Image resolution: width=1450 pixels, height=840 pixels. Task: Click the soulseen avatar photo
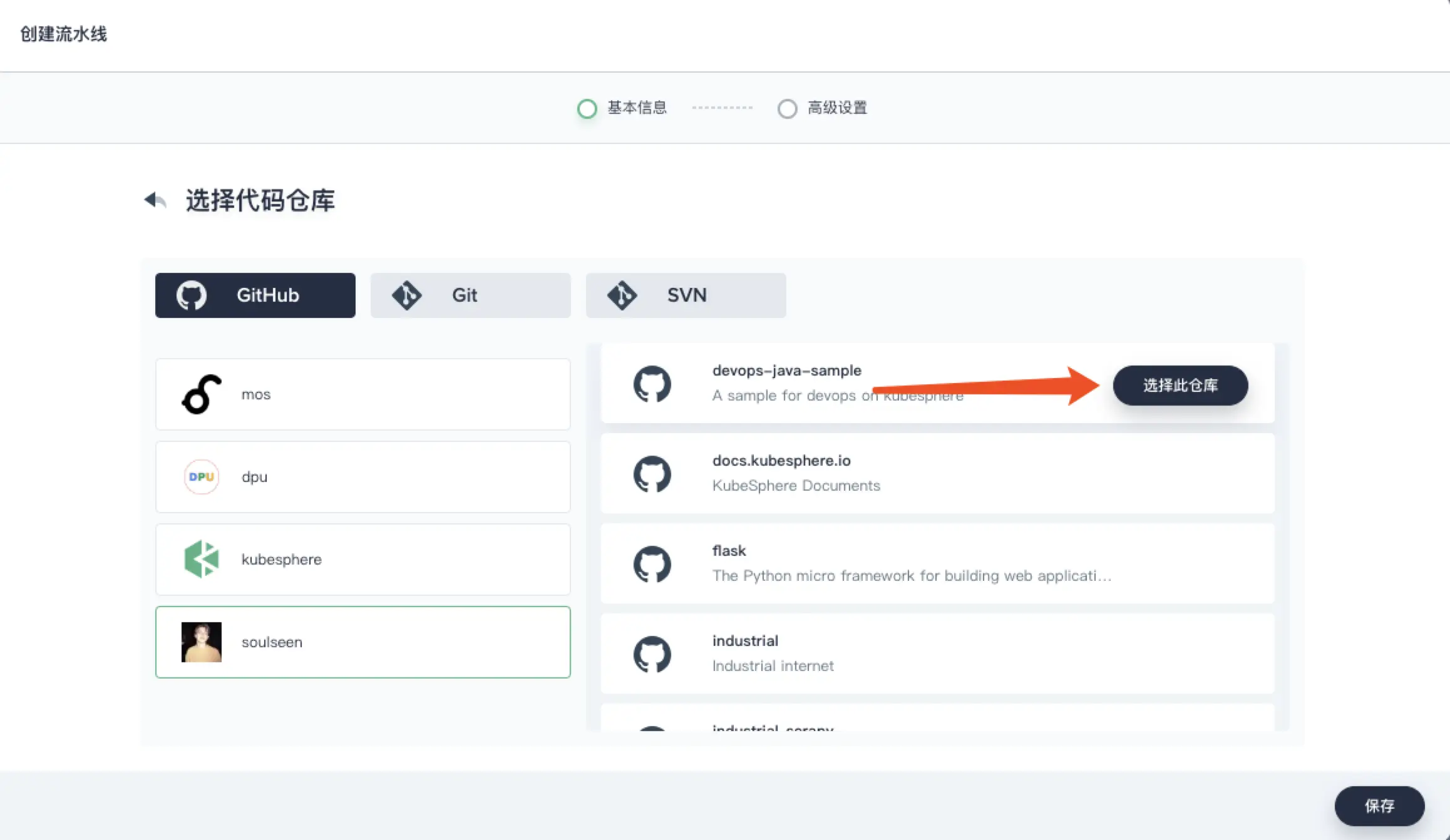click(202, 642)
